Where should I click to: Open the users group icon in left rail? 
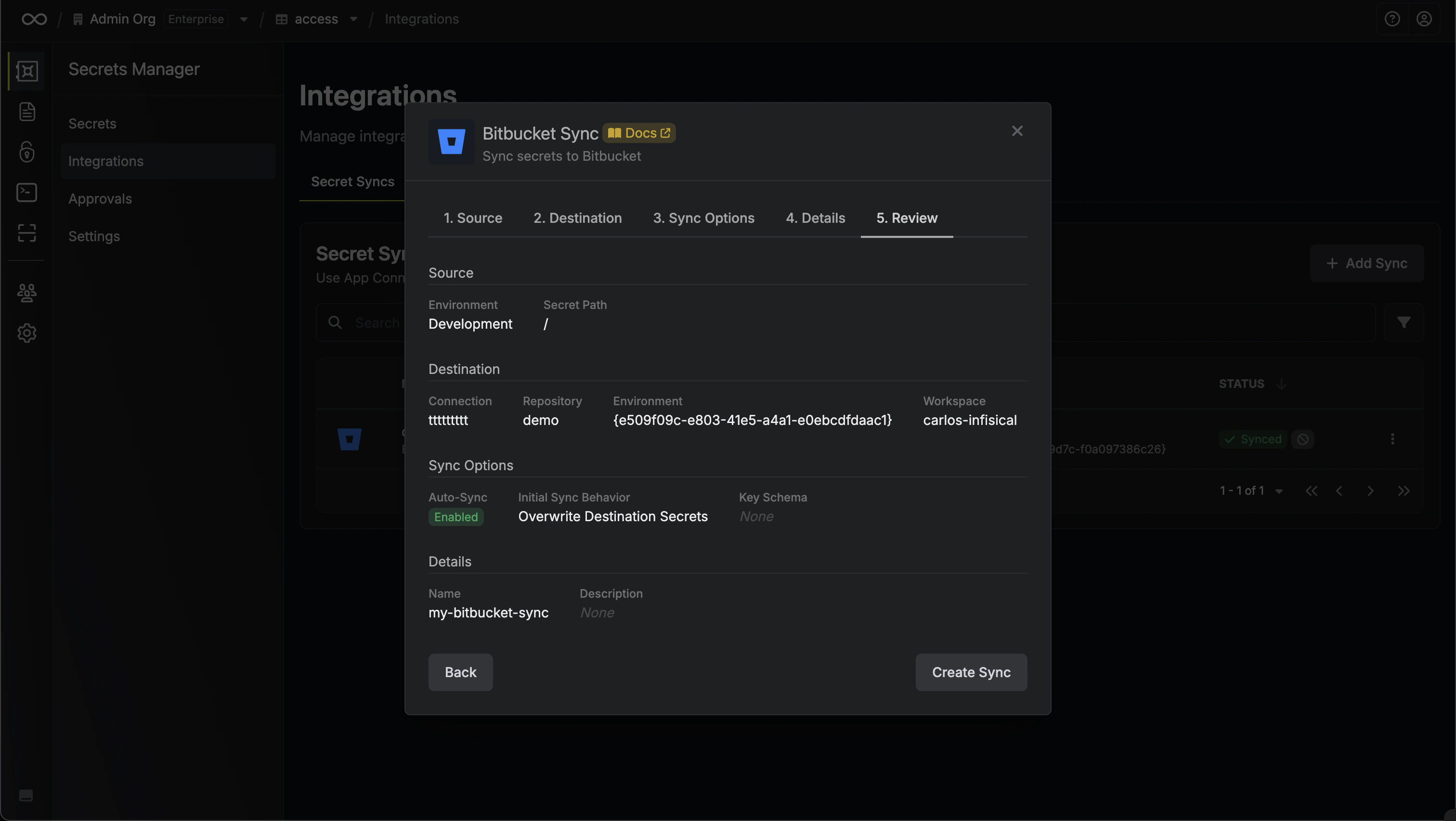pyautogui.click(x=26, y=293)
